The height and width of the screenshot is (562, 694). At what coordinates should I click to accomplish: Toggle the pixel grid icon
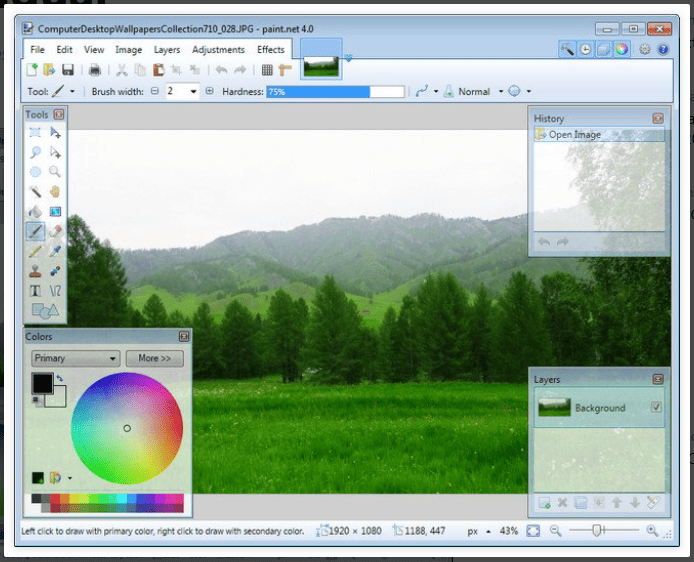(x=267, y=69)
